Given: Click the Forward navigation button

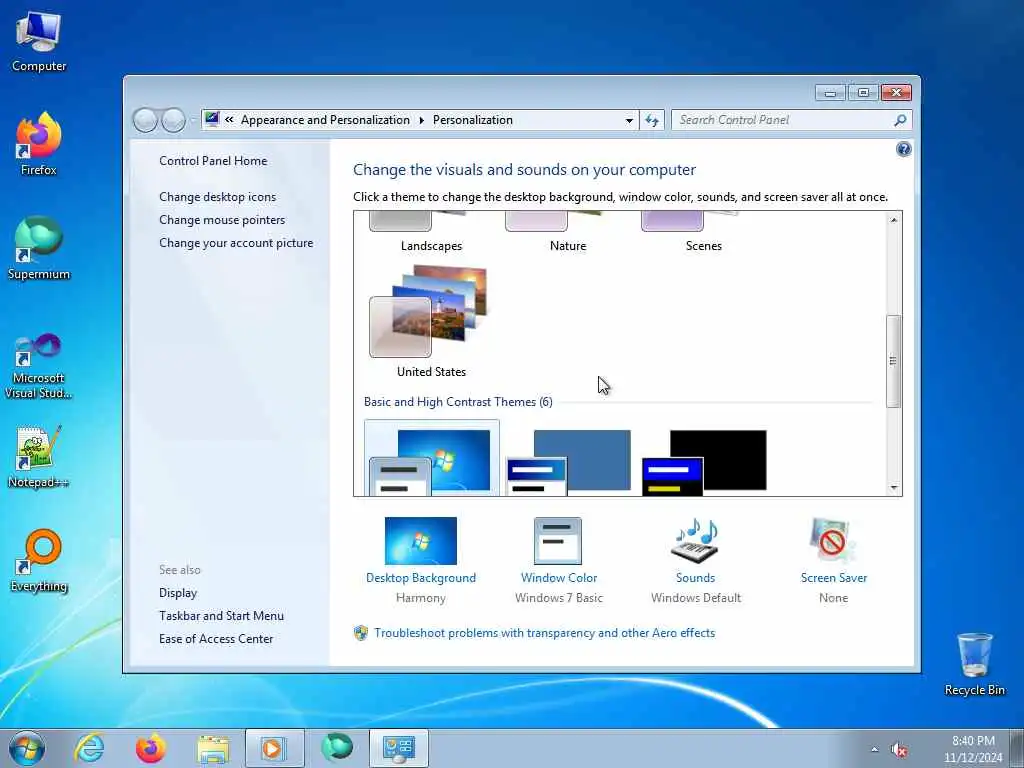Looking at the screenshot, I should 173,120.
